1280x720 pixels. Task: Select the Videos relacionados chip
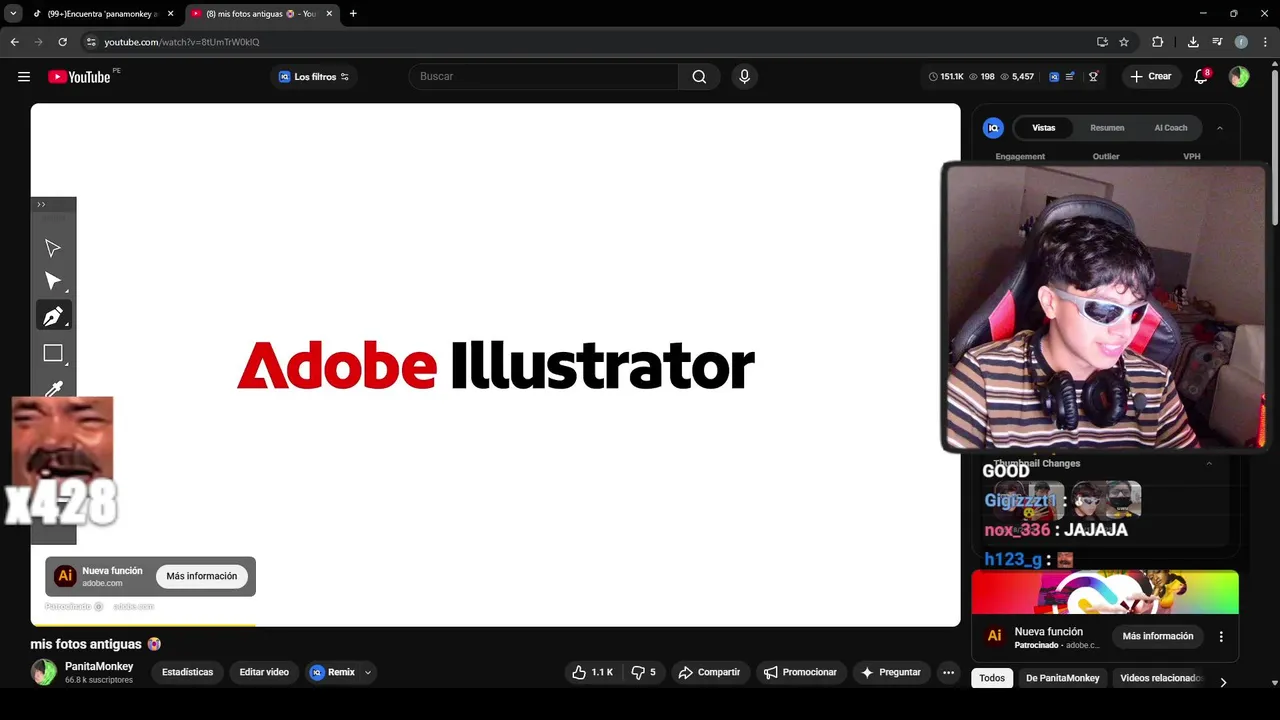(x=1160, y=678)
